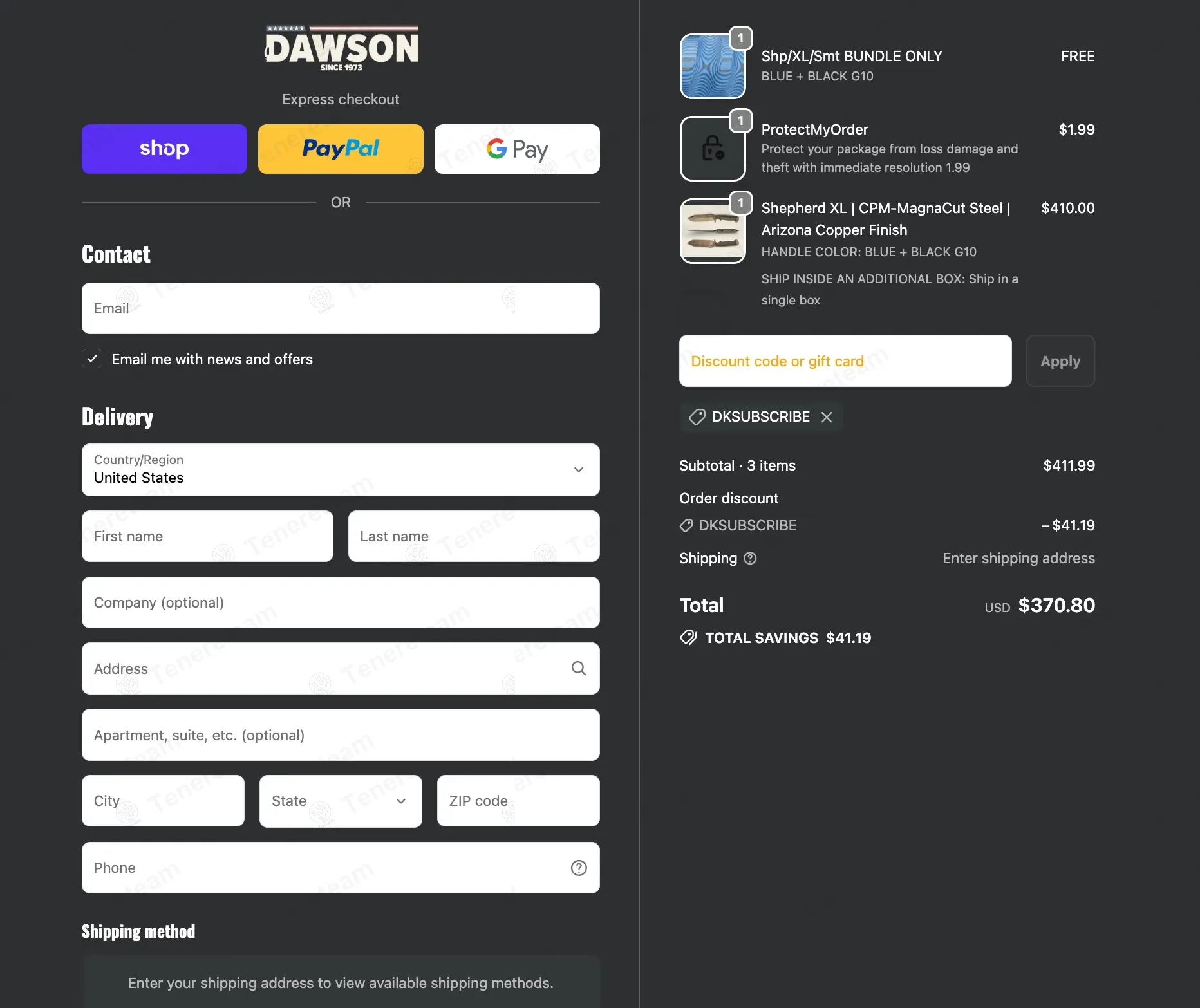Focus the Email input field
Screen dimensions: 1200x1008
(x=341, y=308)
